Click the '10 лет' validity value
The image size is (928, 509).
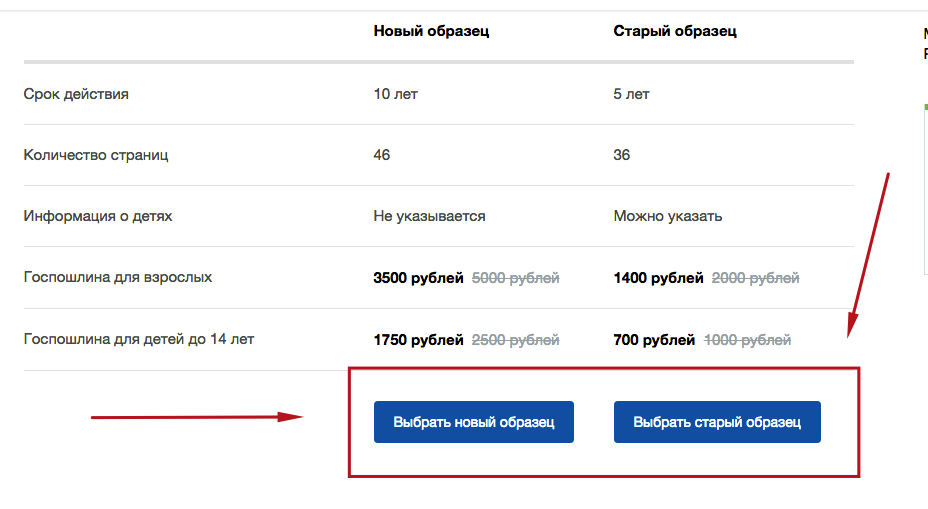tap(396, 94)
